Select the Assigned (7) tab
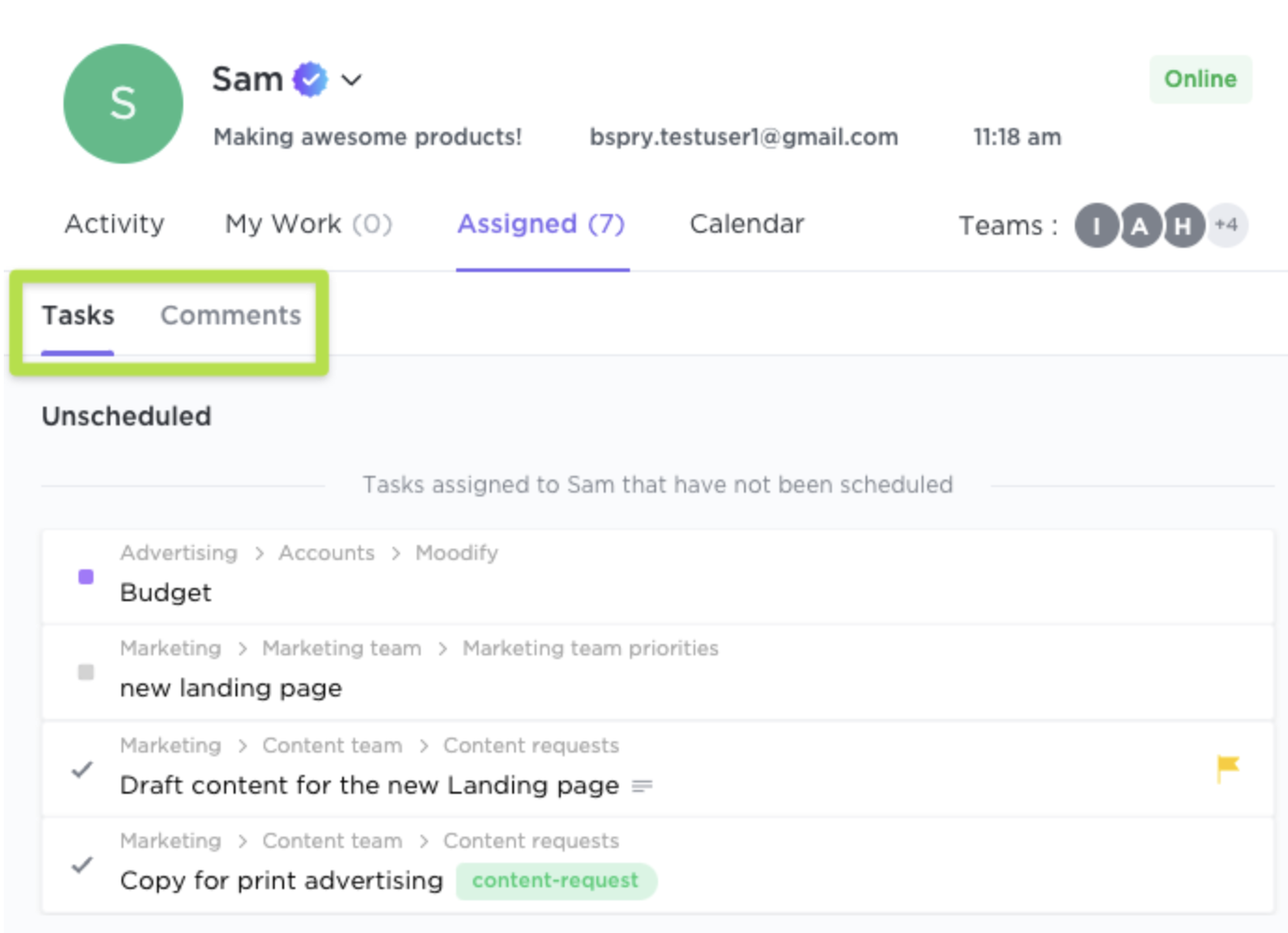 [x=541, y=224]
